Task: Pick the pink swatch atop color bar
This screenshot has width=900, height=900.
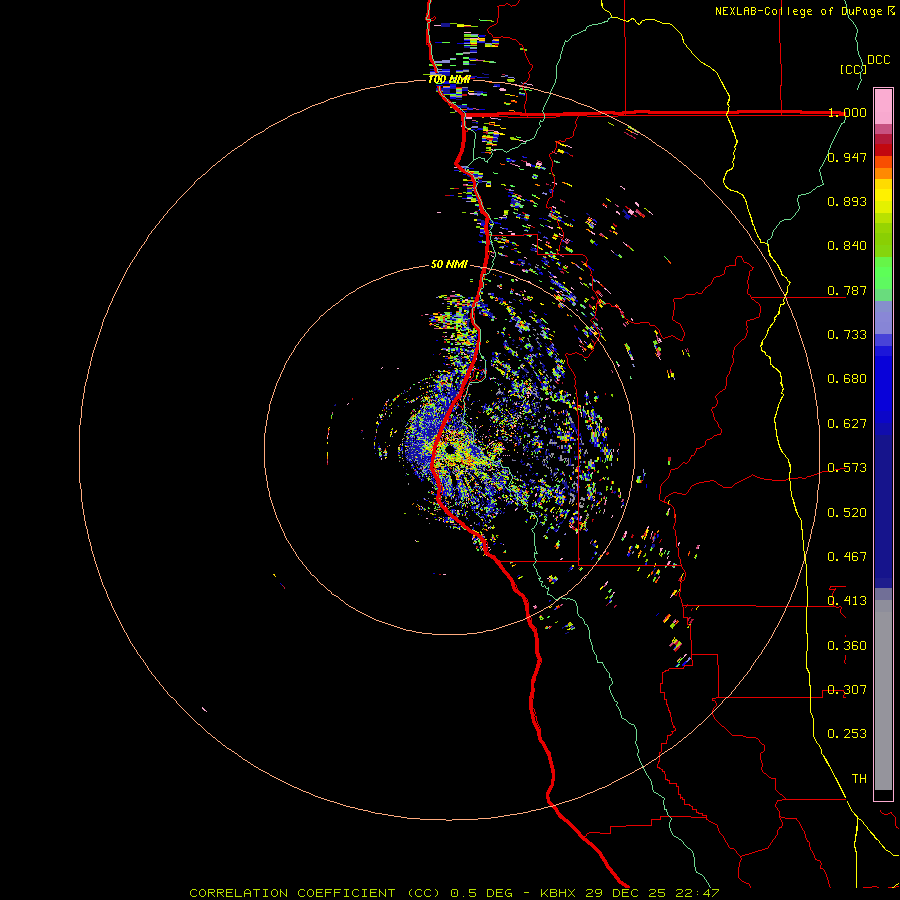Action: (883, 104)
